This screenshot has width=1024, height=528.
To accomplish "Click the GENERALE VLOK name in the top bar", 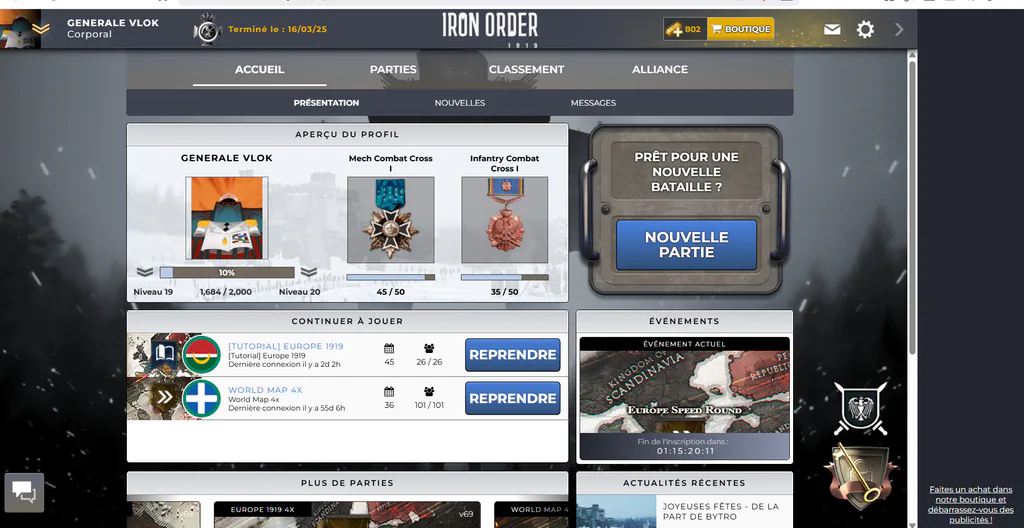I will [113, 23].
